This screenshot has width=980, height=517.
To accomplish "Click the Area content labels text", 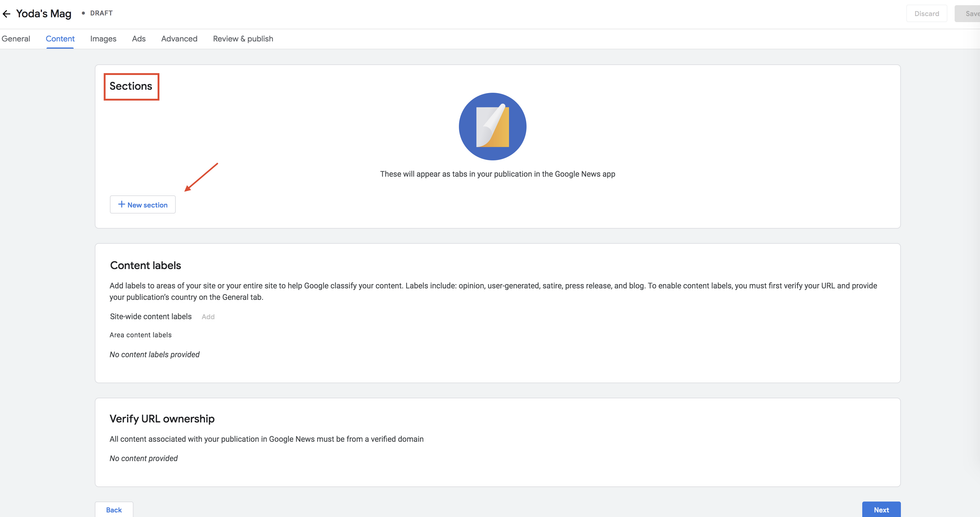I will [141, 335].
